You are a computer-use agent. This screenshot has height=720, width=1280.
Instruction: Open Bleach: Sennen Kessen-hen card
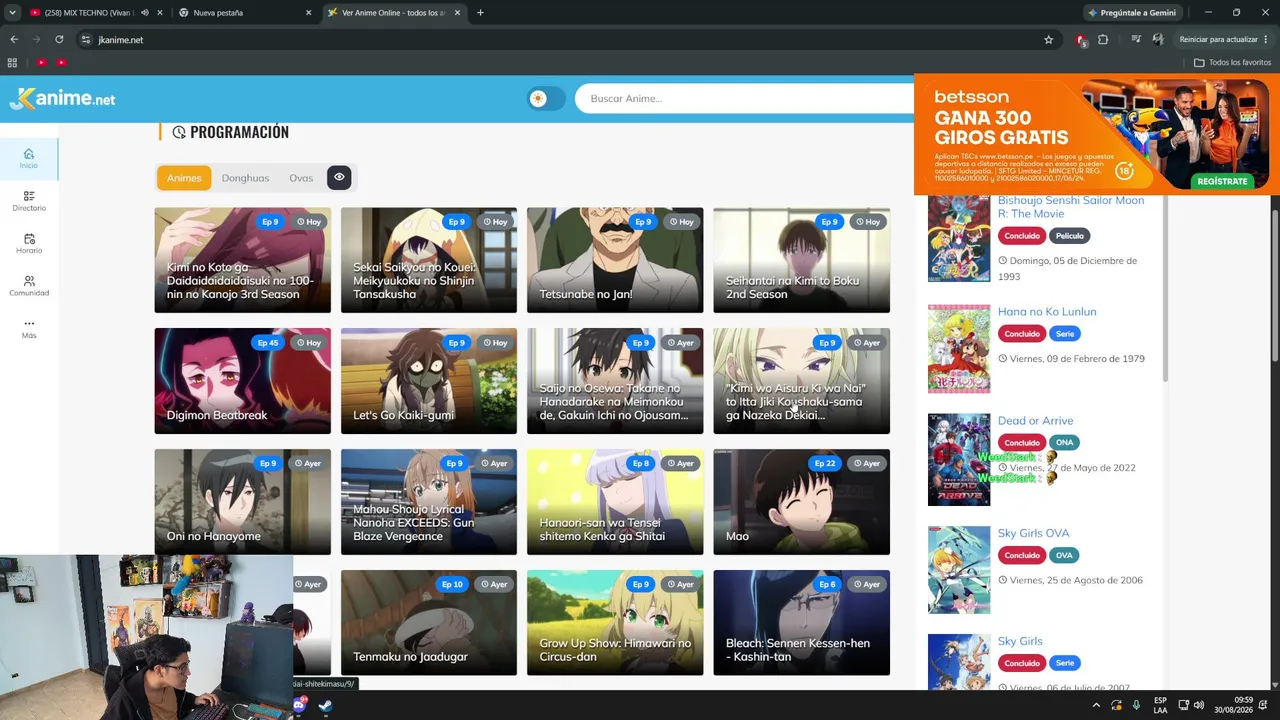tap(801, 623)
